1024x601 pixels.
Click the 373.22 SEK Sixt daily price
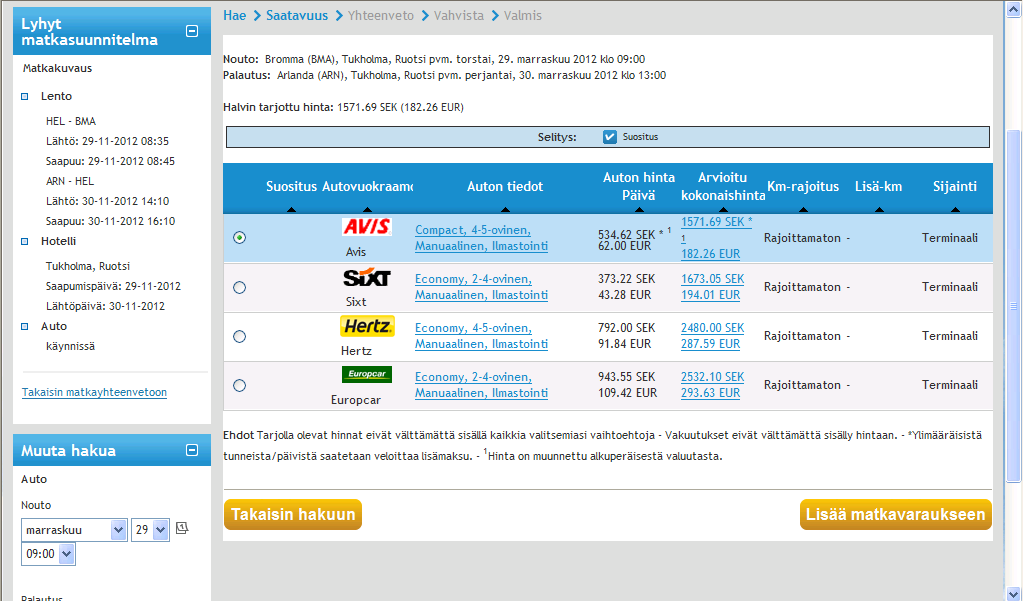pos(626,279)
